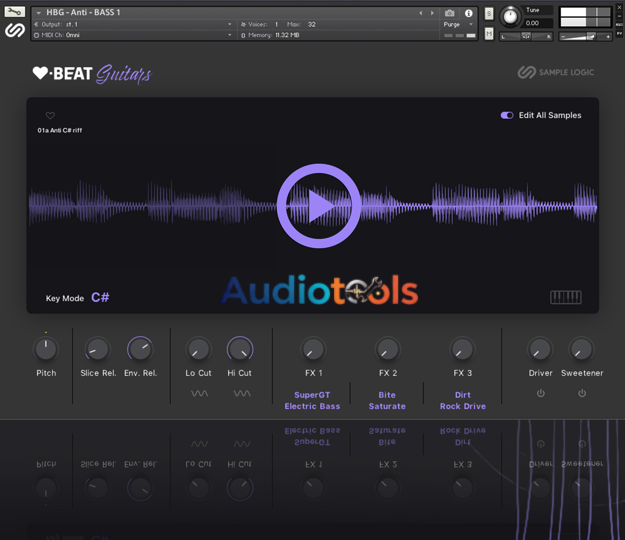The height and width of the screenshot is (540, 625).
Task: Click the Pitch knob
Action: 46,349
